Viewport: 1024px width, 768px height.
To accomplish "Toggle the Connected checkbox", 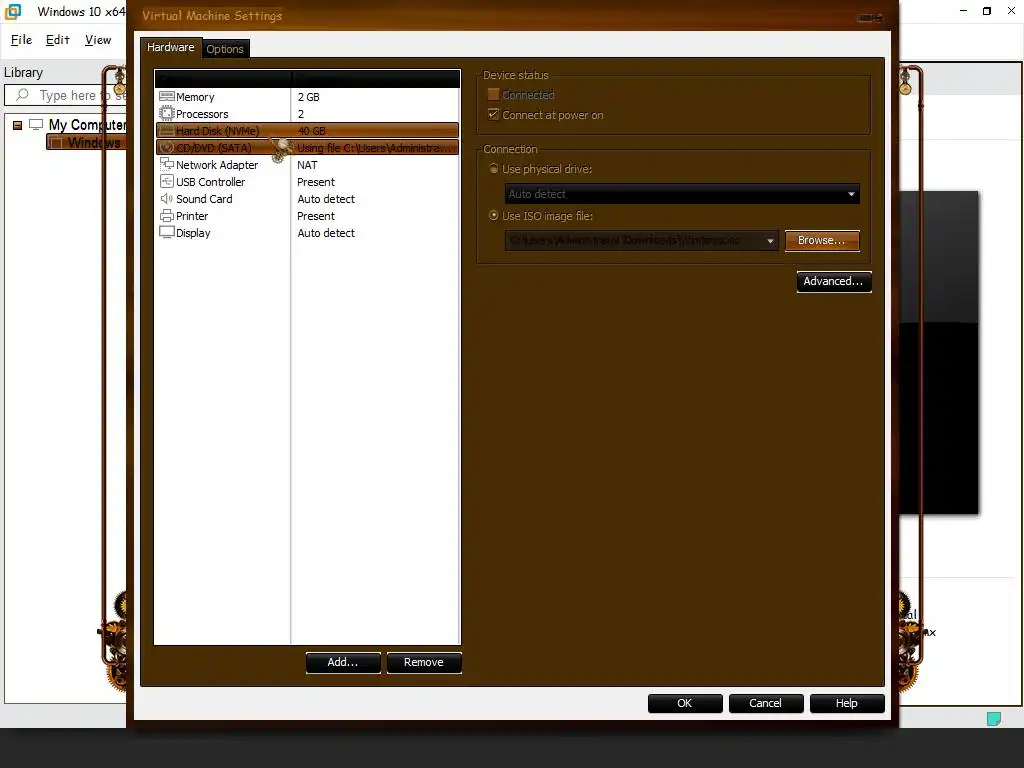I will (494, 95).
